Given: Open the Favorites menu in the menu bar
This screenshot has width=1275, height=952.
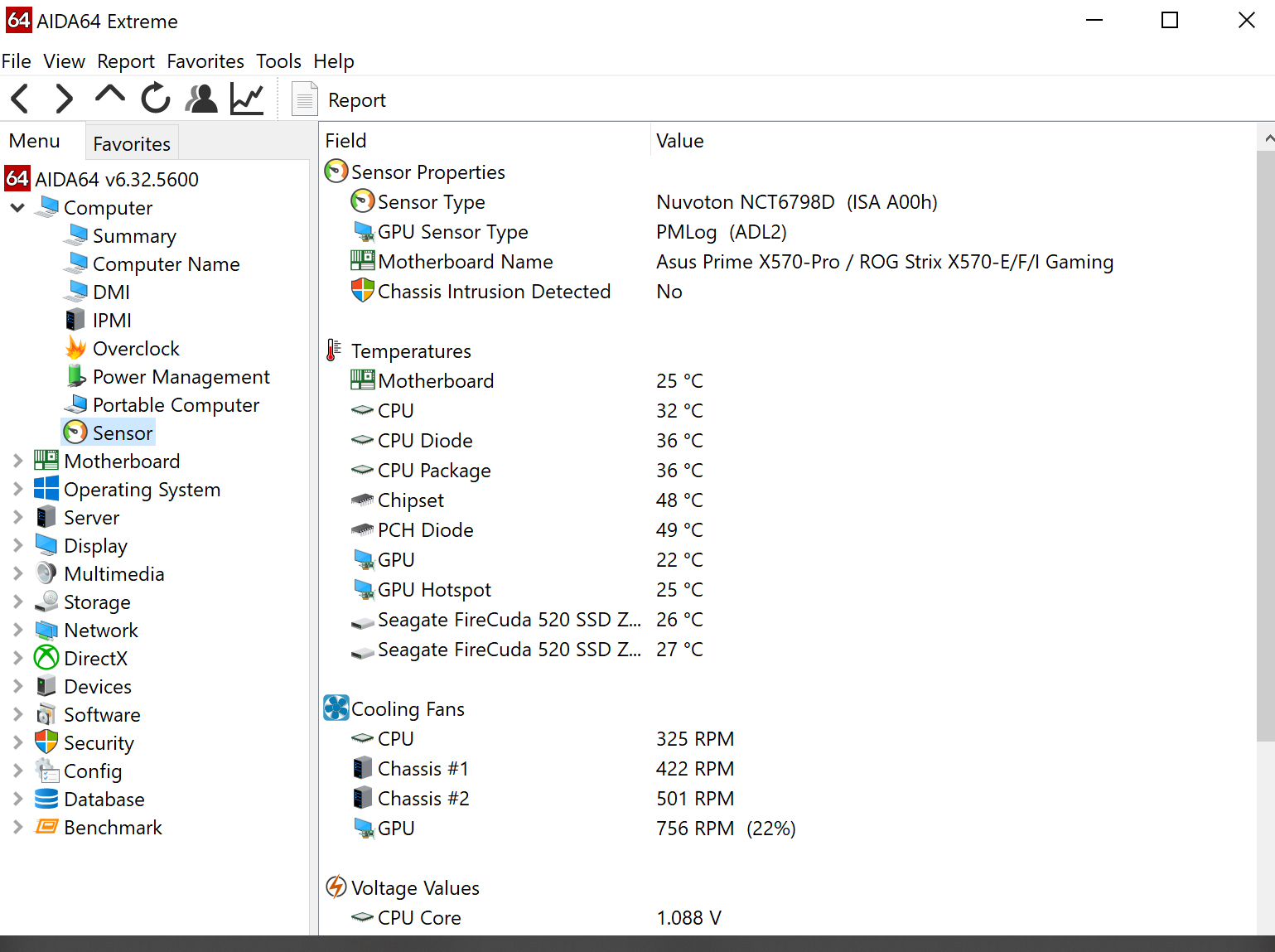Looking at the screenshot, I should (x=205, y=61).
